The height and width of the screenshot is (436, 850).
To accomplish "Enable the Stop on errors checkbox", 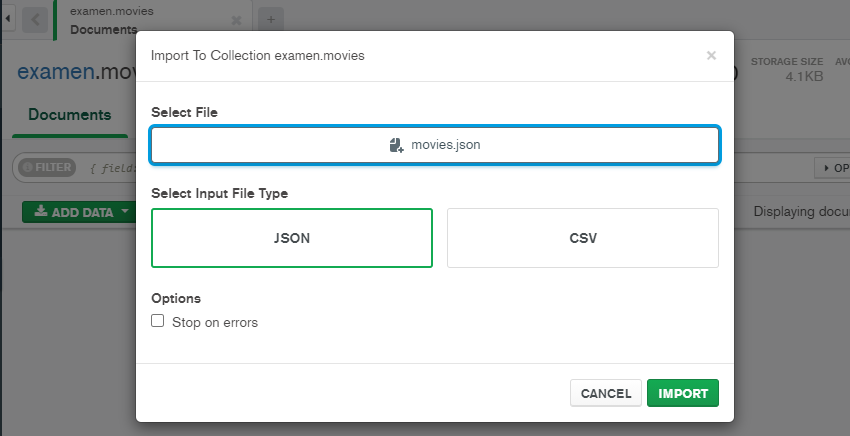I will (157, 320).
